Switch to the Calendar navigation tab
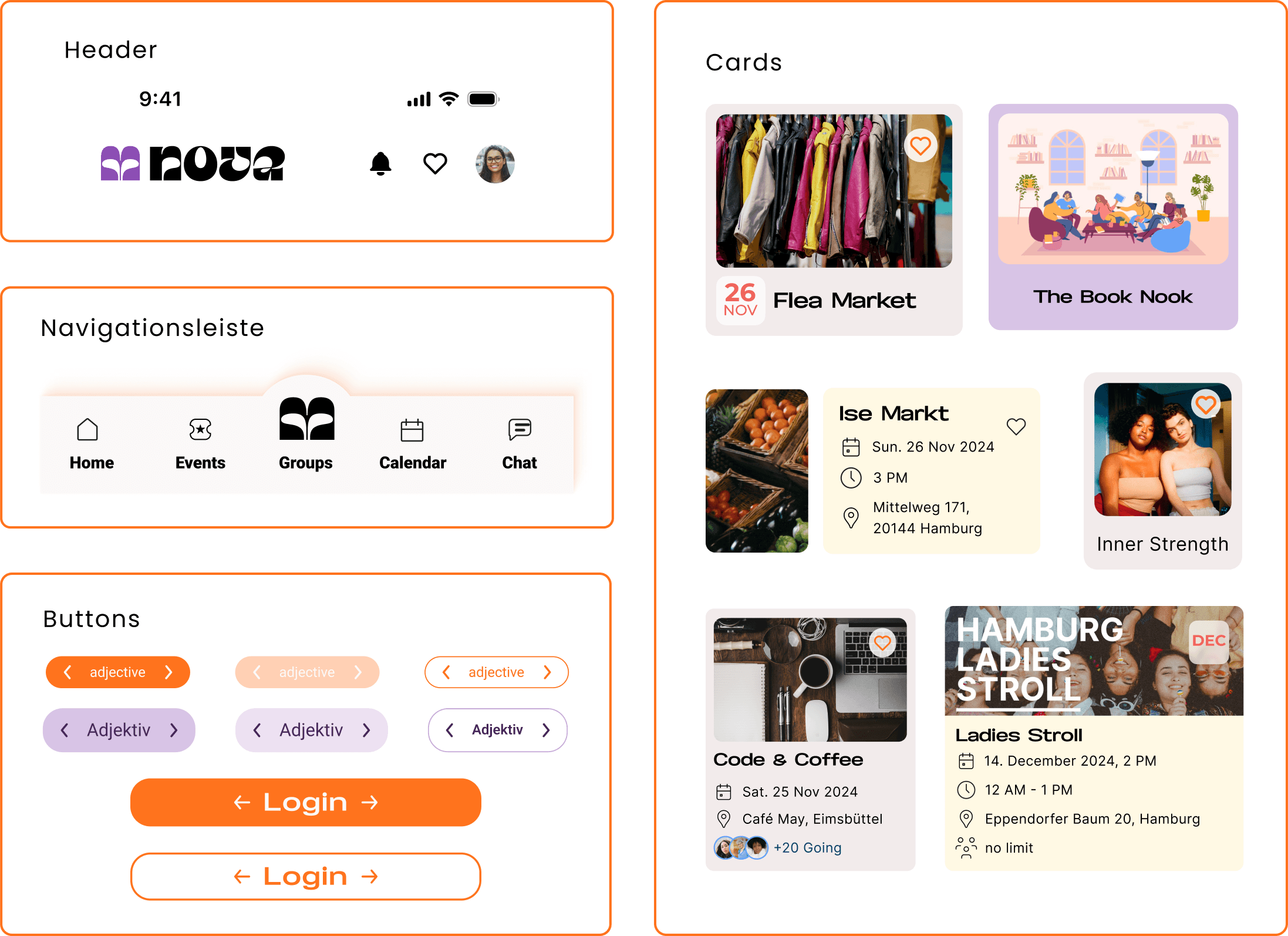Viewport: 1288px width, 936px height. pyautogui.click(x=412, y=430)
